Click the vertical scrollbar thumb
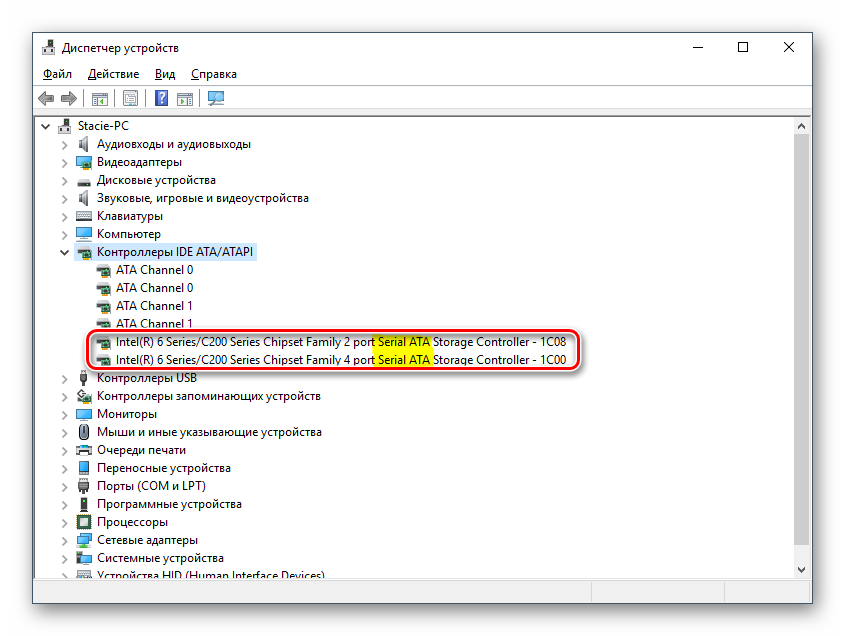The height and width of the screenshot is (636, 845). pos(801,340)
